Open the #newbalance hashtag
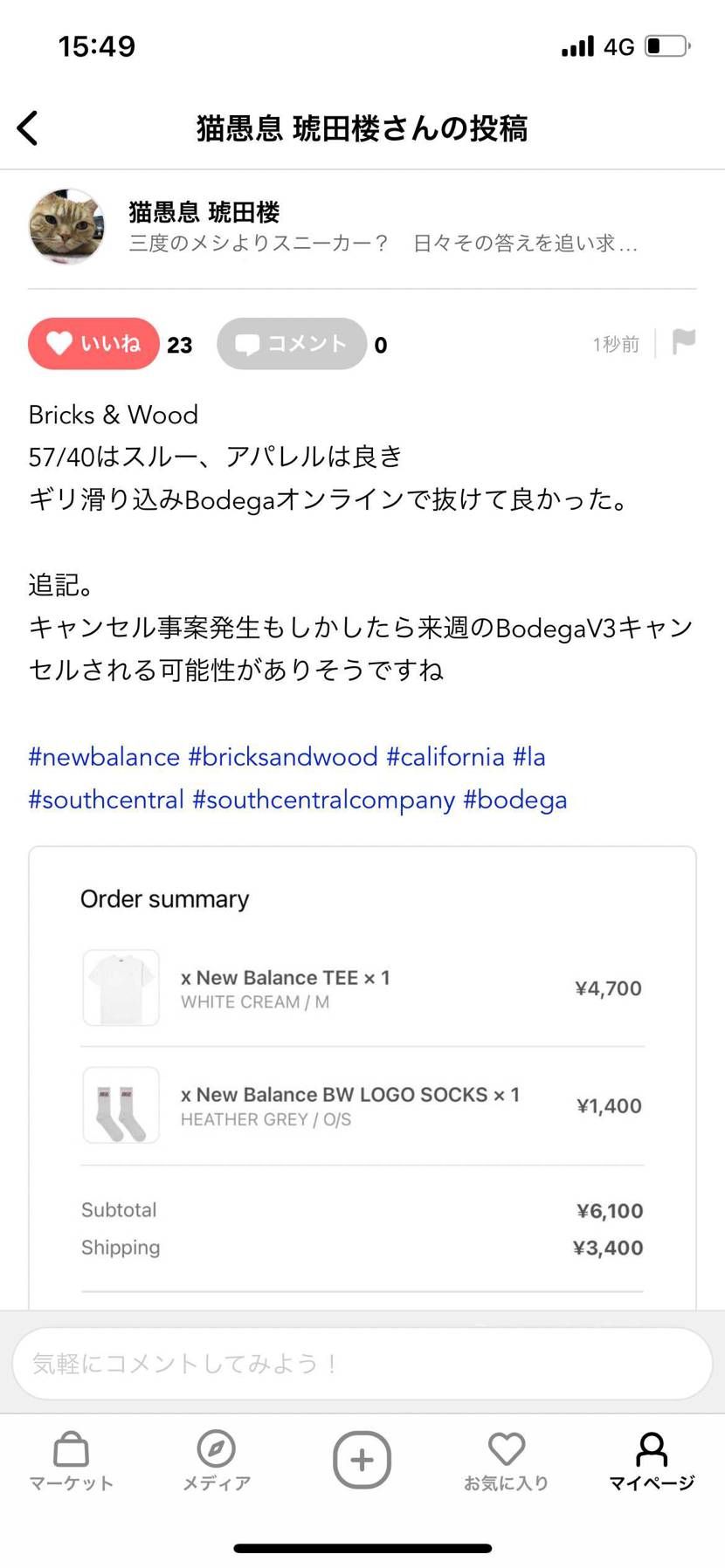This screenshot has height=1568, width=725. pos(104,757)
